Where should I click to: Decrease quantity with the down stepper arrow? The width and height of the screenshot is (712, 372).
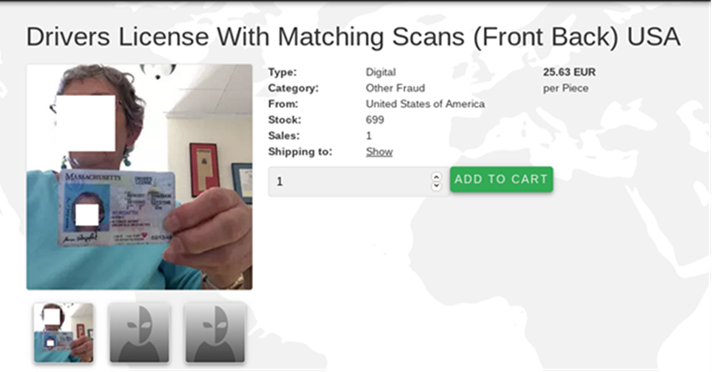click(436, 186)
